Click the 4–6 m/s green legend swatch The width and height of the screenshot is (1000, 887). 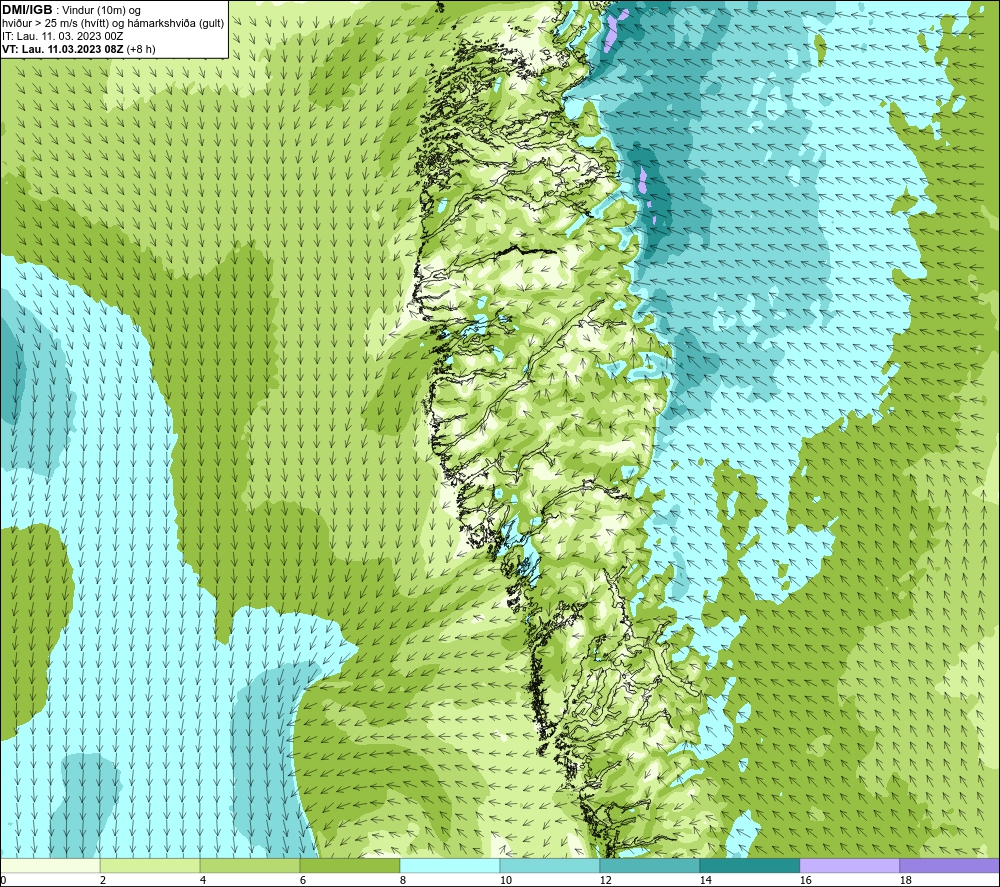[x=250, y=865]
